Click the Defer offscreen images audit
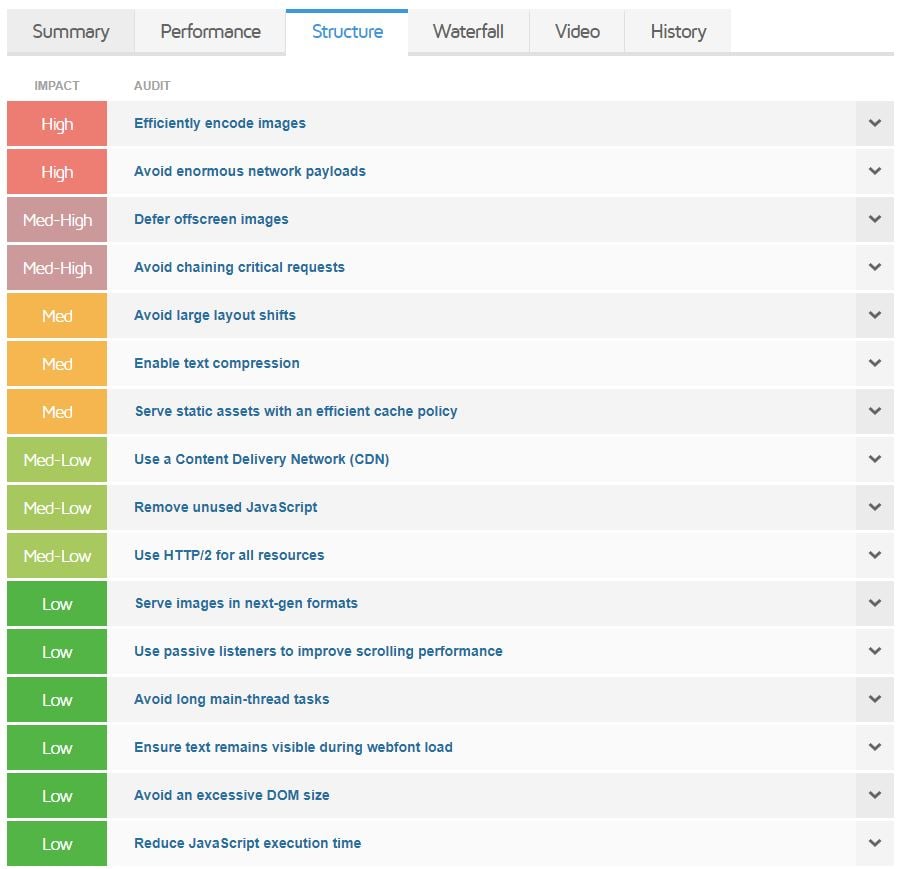 tap(211, 219)
